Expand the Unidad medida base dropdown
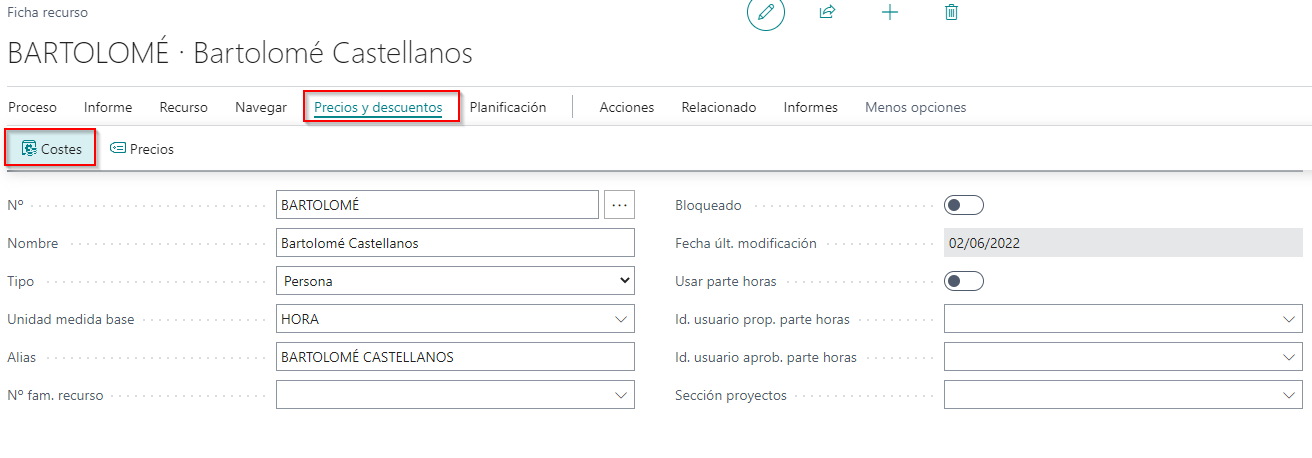Screen dimensions: 1312x458 click(620, 319)
